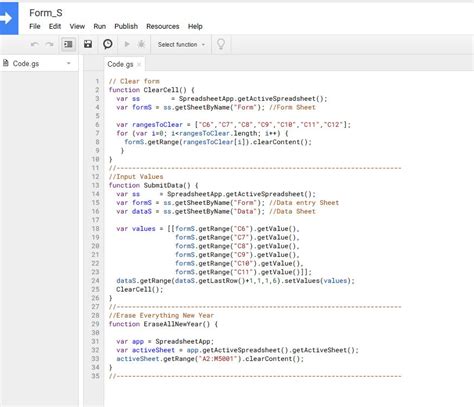Start debugging with the bug icon

click(x=141, y=44)
